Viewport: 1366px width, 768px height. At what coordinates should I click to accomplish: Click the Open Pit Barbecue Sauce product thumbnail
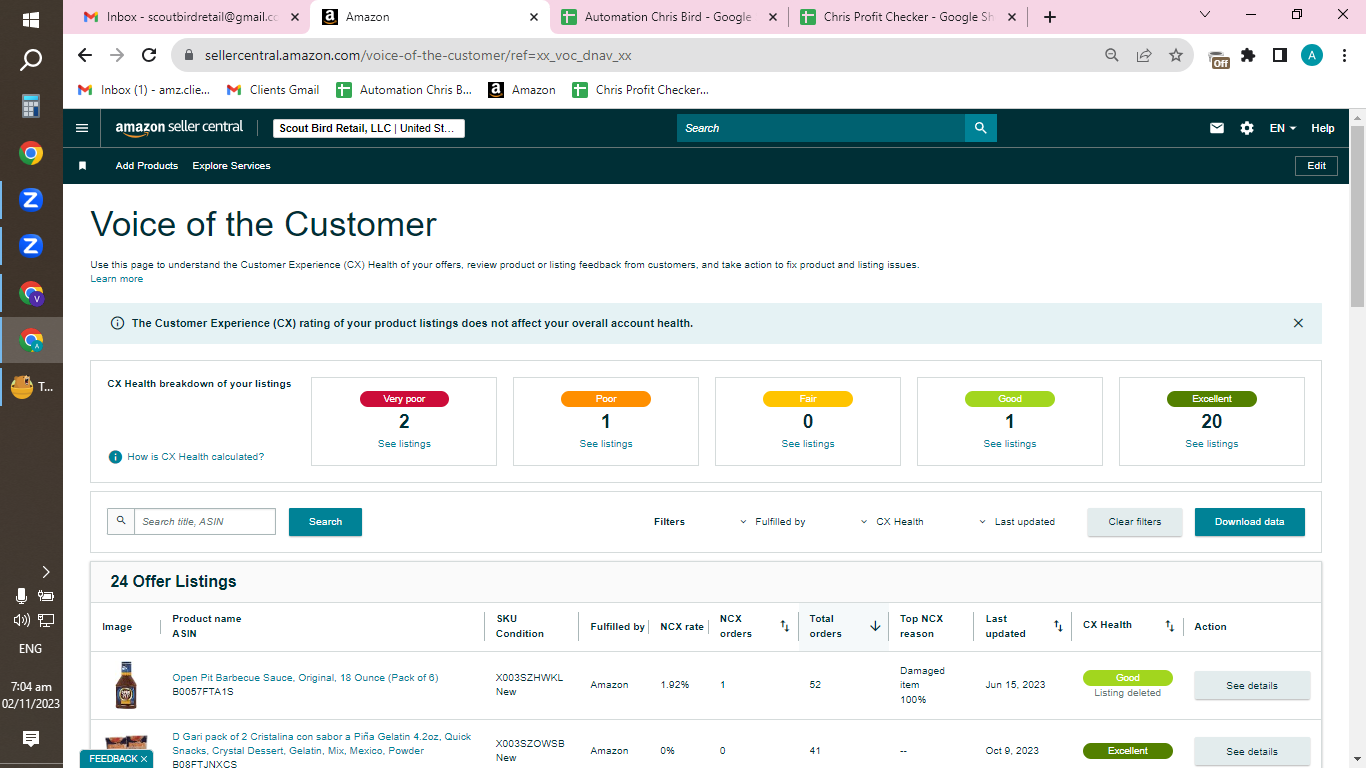point(125,685)
